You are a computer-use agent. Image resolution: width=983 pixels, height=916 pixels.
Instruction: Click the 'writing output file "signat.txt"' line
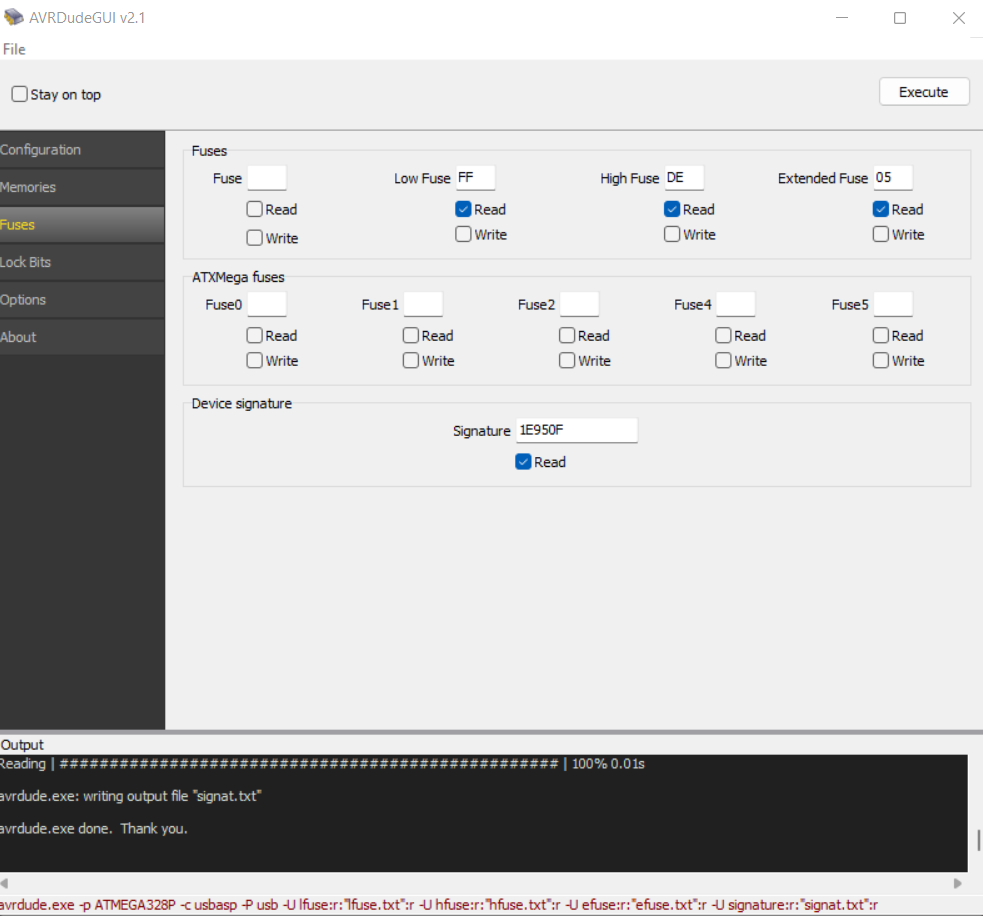(x=130, y=796)
